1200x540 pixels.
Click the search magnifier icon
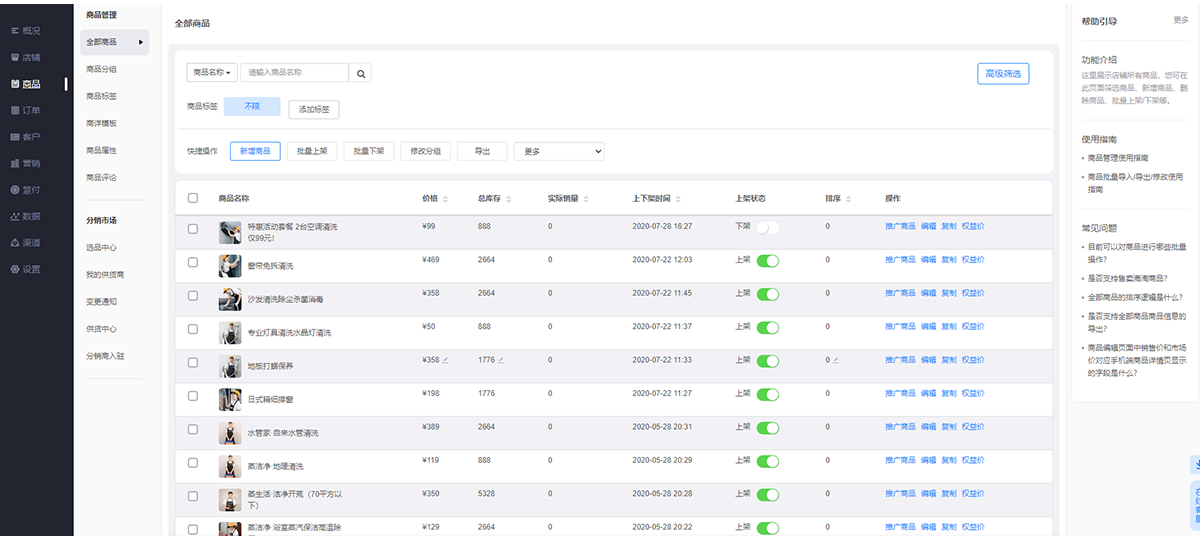coord(361,73)
